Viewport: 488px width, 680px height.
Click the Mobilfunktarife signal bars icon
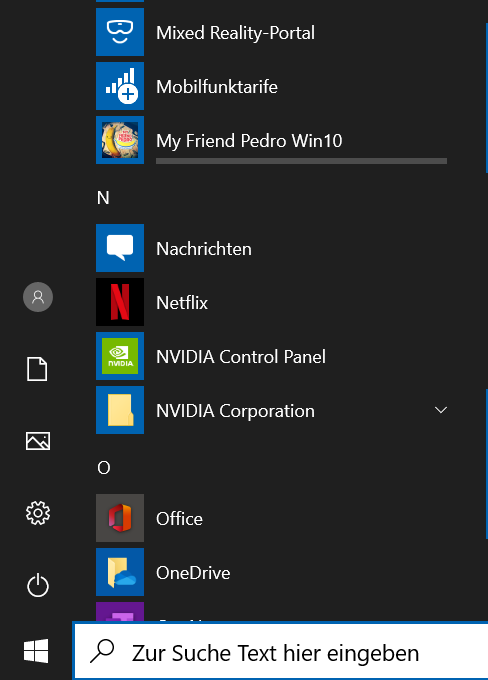(x=120, y=86)
